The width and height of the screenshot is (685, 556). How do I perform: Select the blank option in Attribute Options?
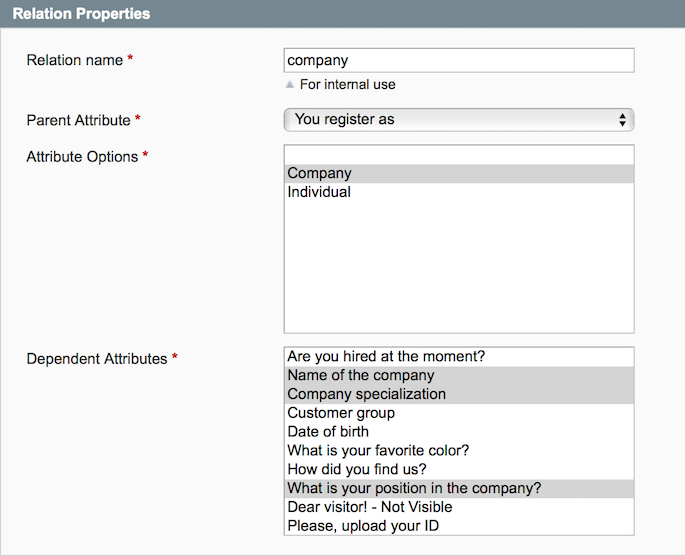click(459, 155)
